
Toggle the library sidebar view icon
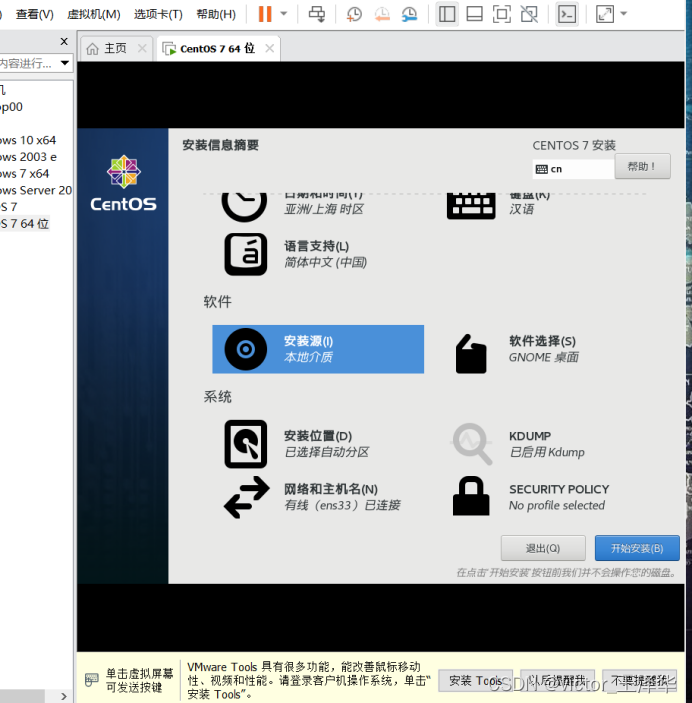[447, 14]
